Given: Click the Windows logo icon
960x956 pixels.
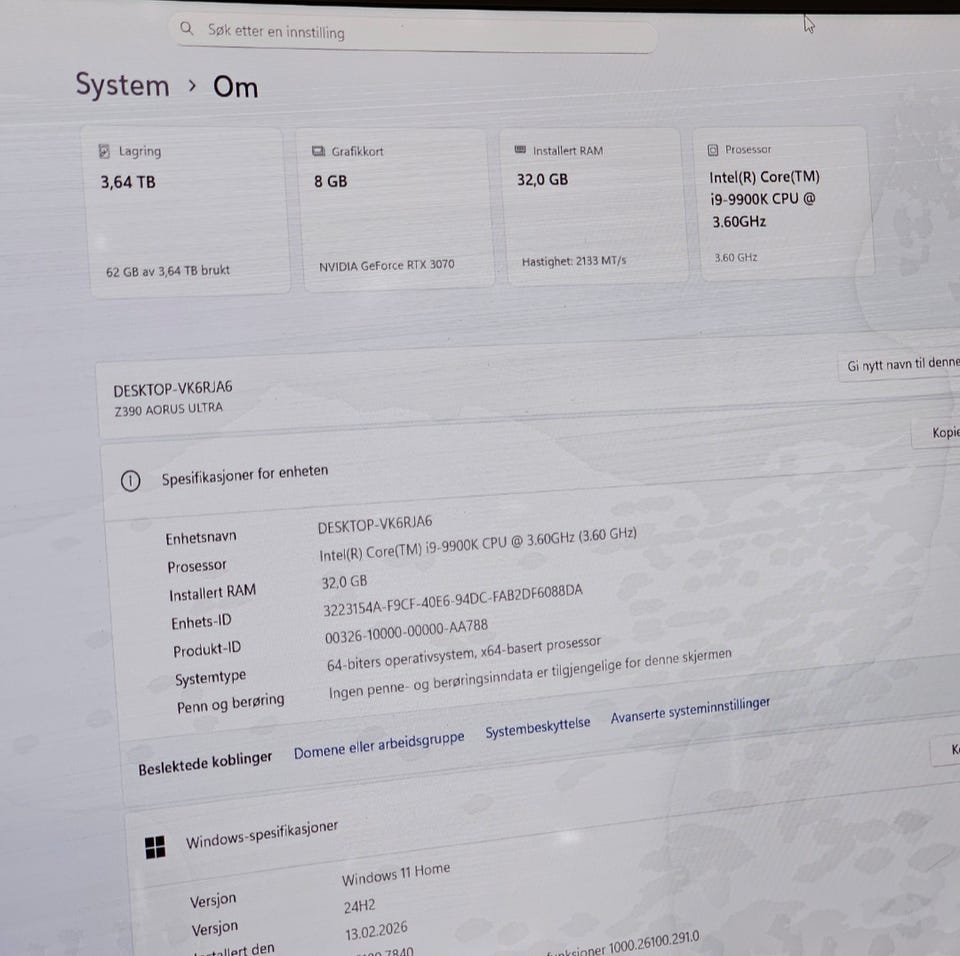Looking at the screenshot, I should (155, 847).
